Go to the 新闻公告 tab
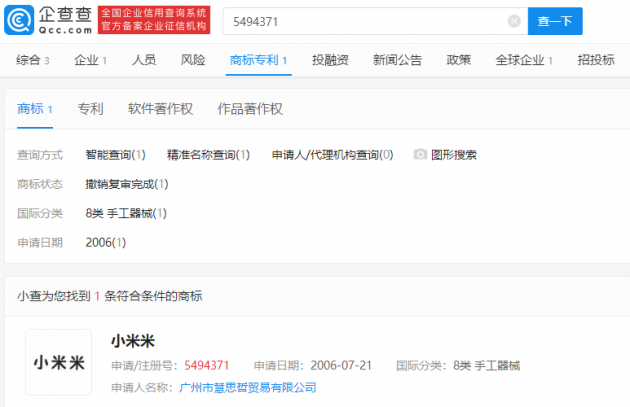Image resolution: width=630 pixels, height=407 pixels. pyautogui.click(x=397, y=60)
